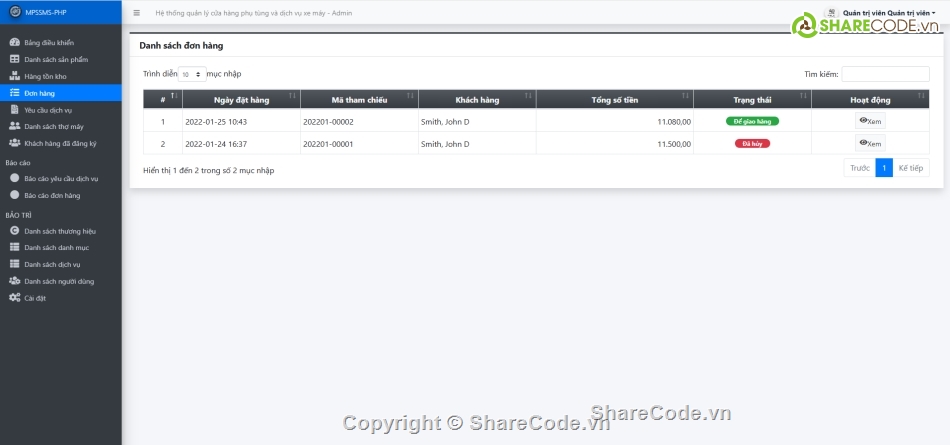Screen dimensions: 950x445
Task: Select Báo cáo đơn hàng menu item
Action: coord(52,195)
